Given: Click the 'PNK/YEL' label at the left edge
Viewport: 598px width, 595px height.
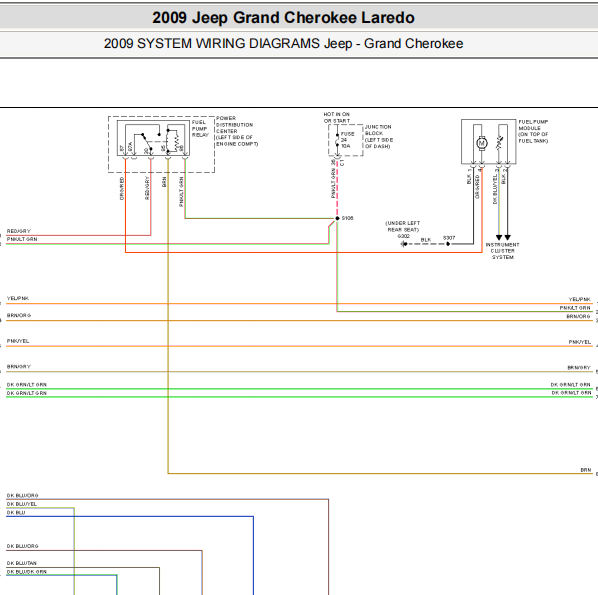Looking at the screenshot, I should click(18, 341).
